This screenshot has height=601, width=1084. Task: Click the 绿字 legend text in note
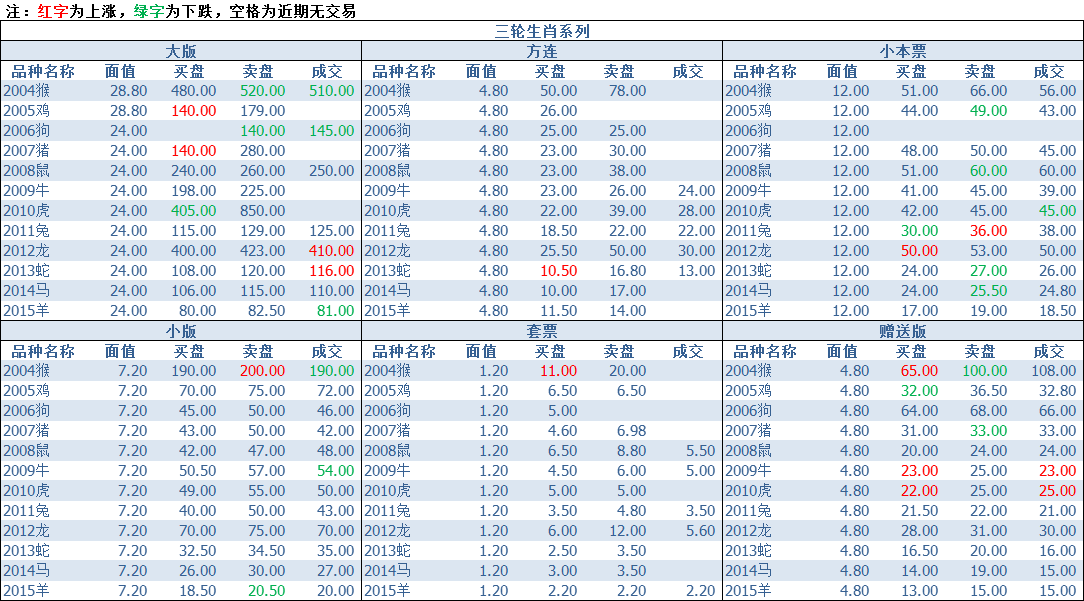tap(149, 11)
